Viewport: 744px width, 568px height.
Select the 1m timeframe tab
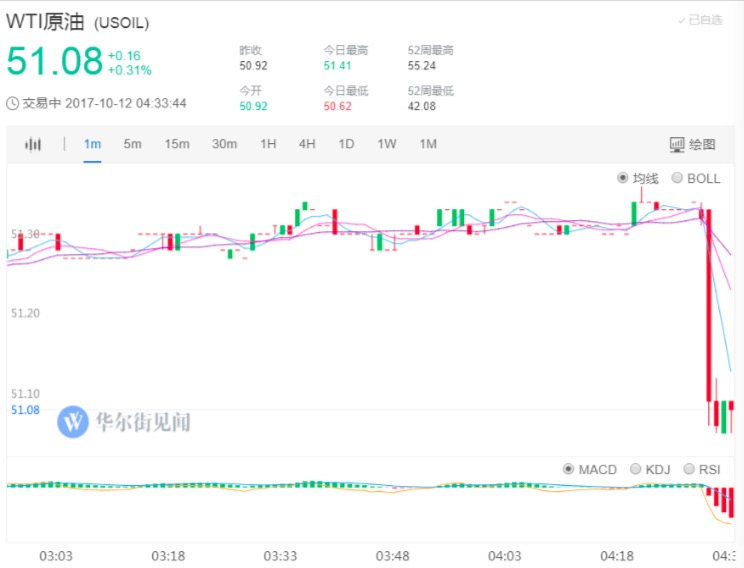click(x=92, y=144)
